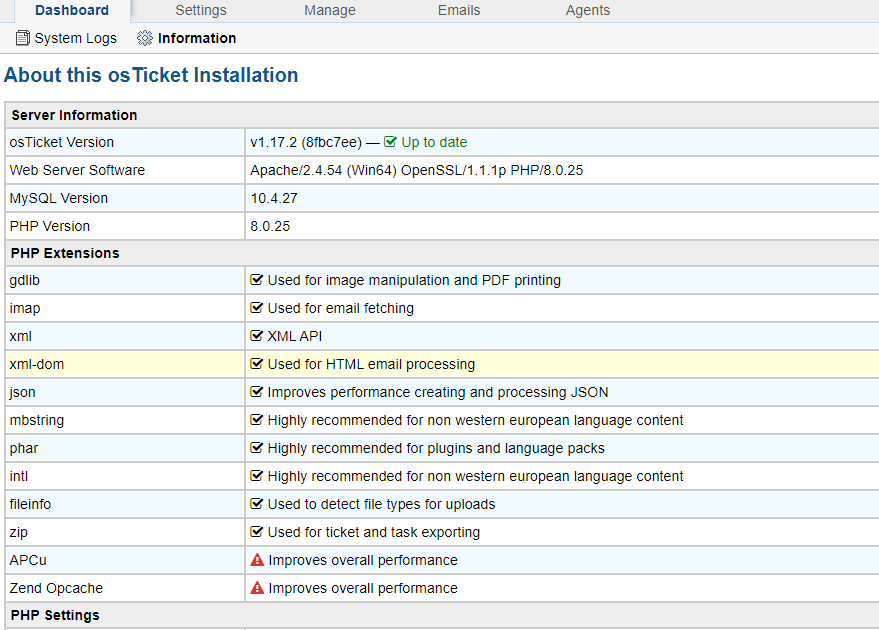The image size is (879, 630).
Task: Switch to the Settings tab
Action: tap(201, 10)
